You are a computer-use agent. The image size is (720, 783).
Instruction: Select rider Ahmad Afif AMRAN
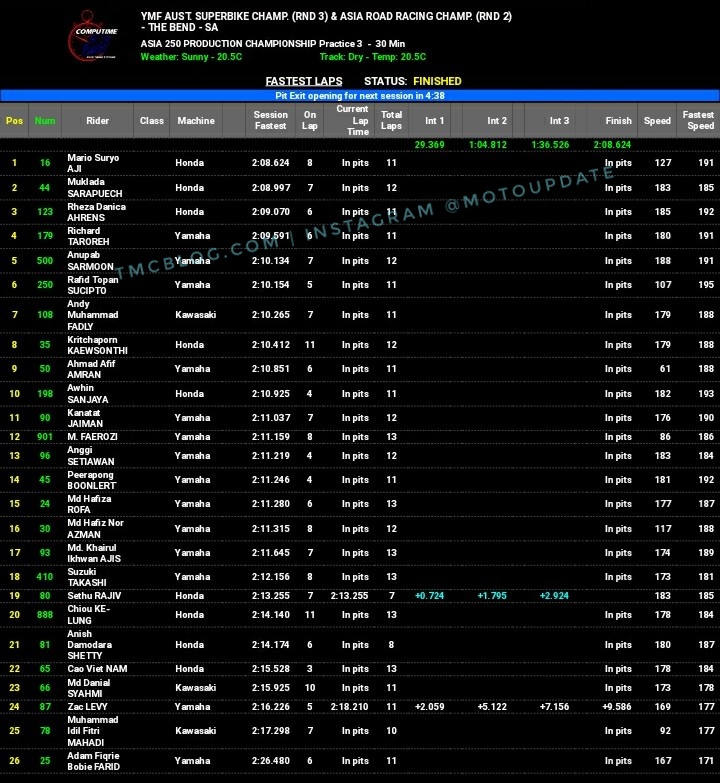pyautogui.click(x=91, y=369)
